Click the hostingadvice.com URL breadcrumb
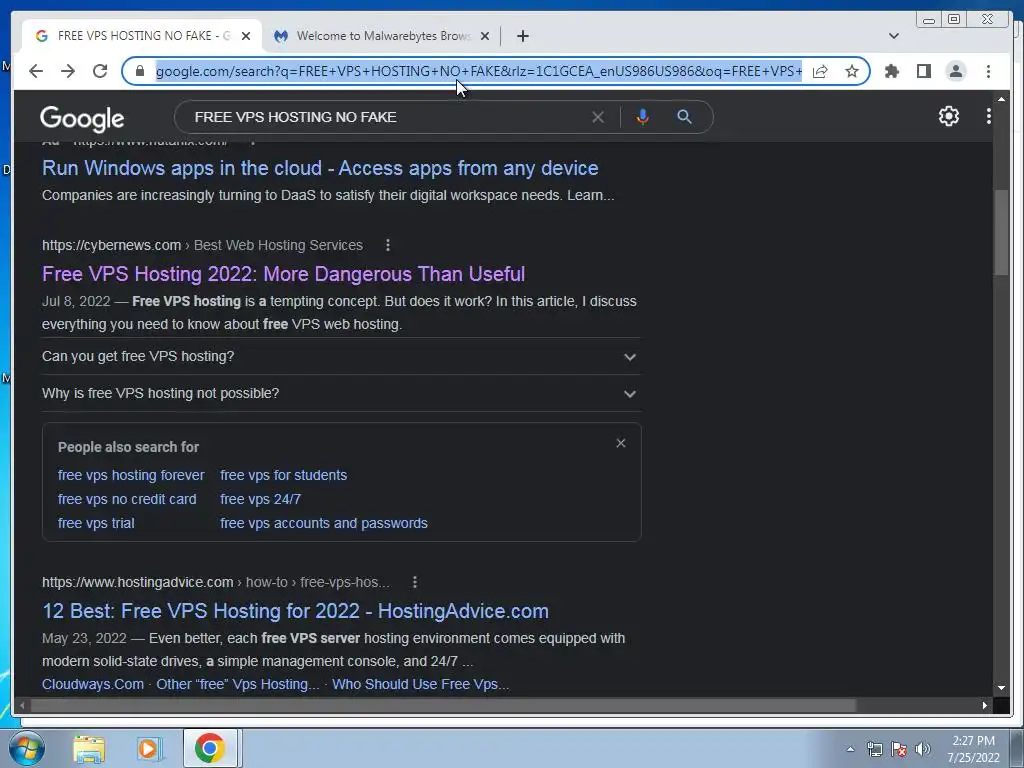 click(216, 582)
